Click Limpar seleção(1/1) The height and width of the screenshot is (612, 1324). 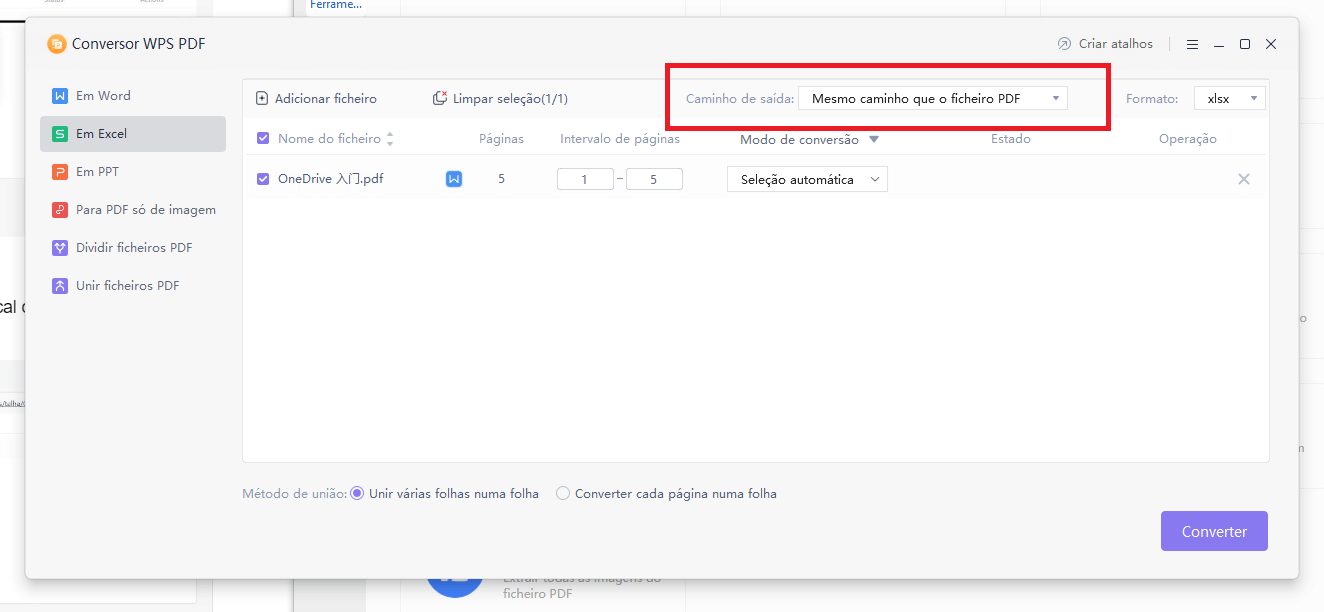(500, 99)
